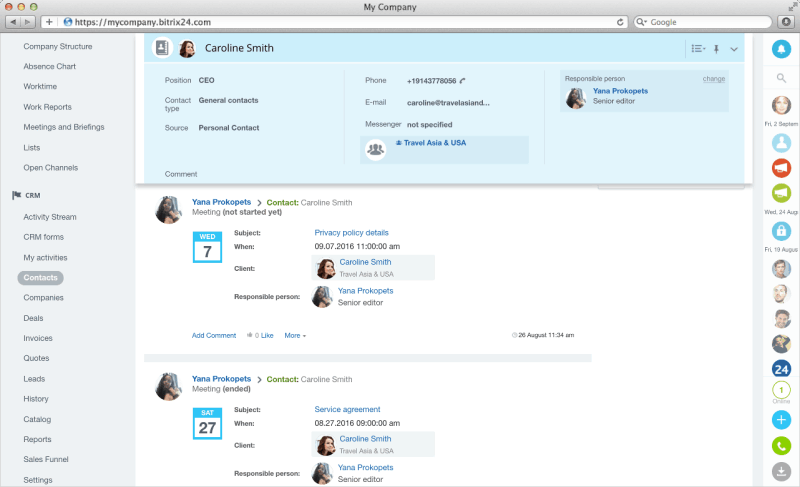The height and width of the screenshot is (487, 800).
Task: Click Caroline Smith client link in first meeting
Action: pos(365,262)
